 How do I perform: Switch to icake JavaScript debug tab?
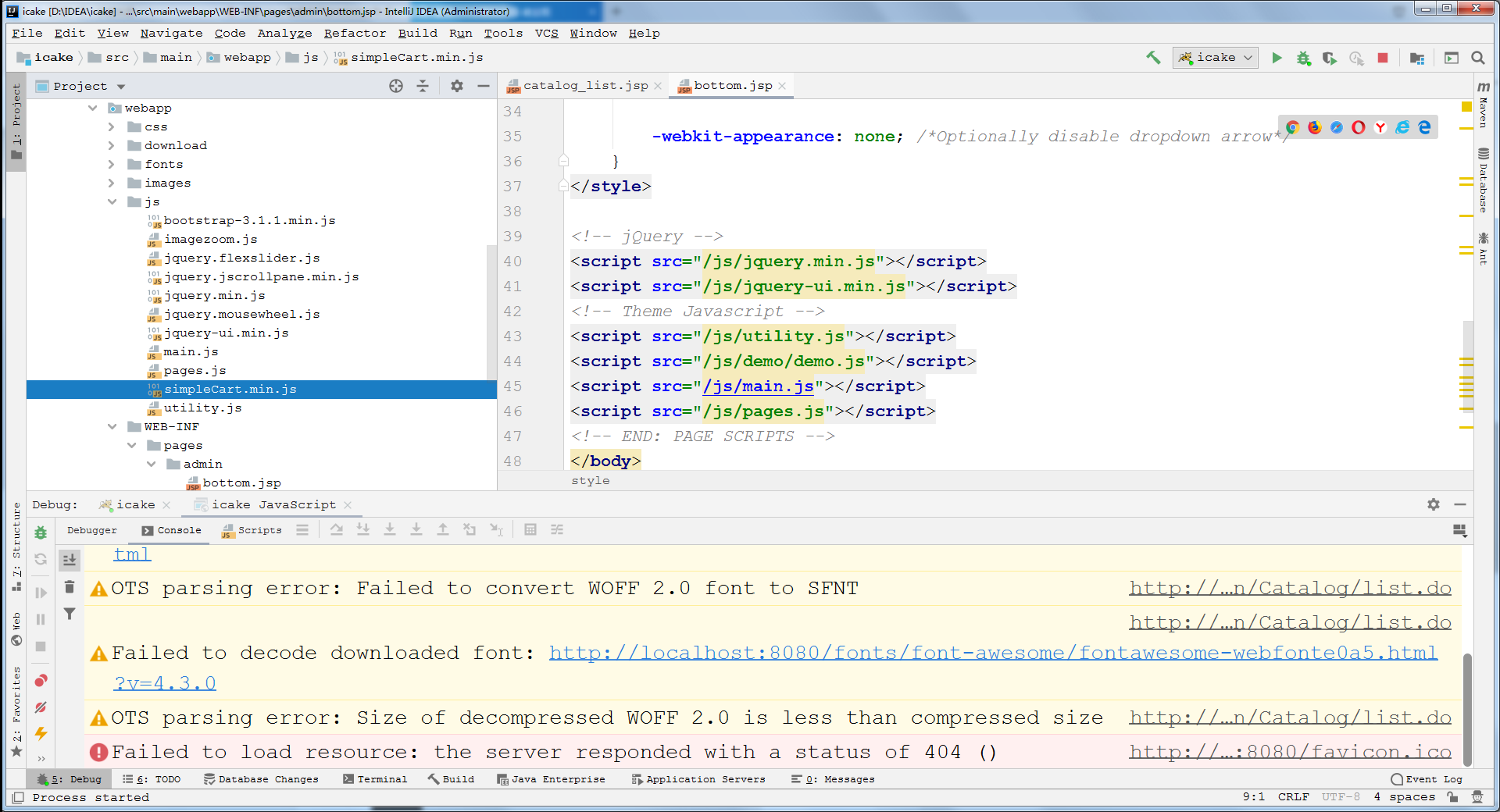(x=273, y=504)
